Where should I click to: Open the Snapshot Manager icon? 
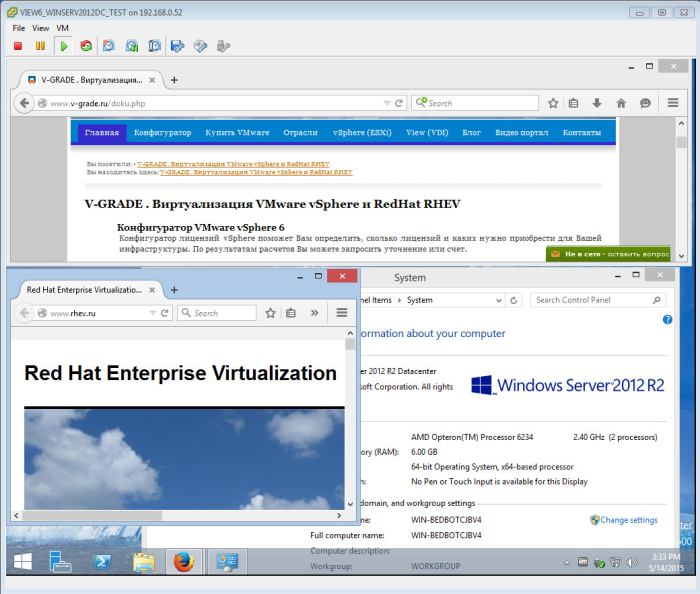[x=154, y=46]
